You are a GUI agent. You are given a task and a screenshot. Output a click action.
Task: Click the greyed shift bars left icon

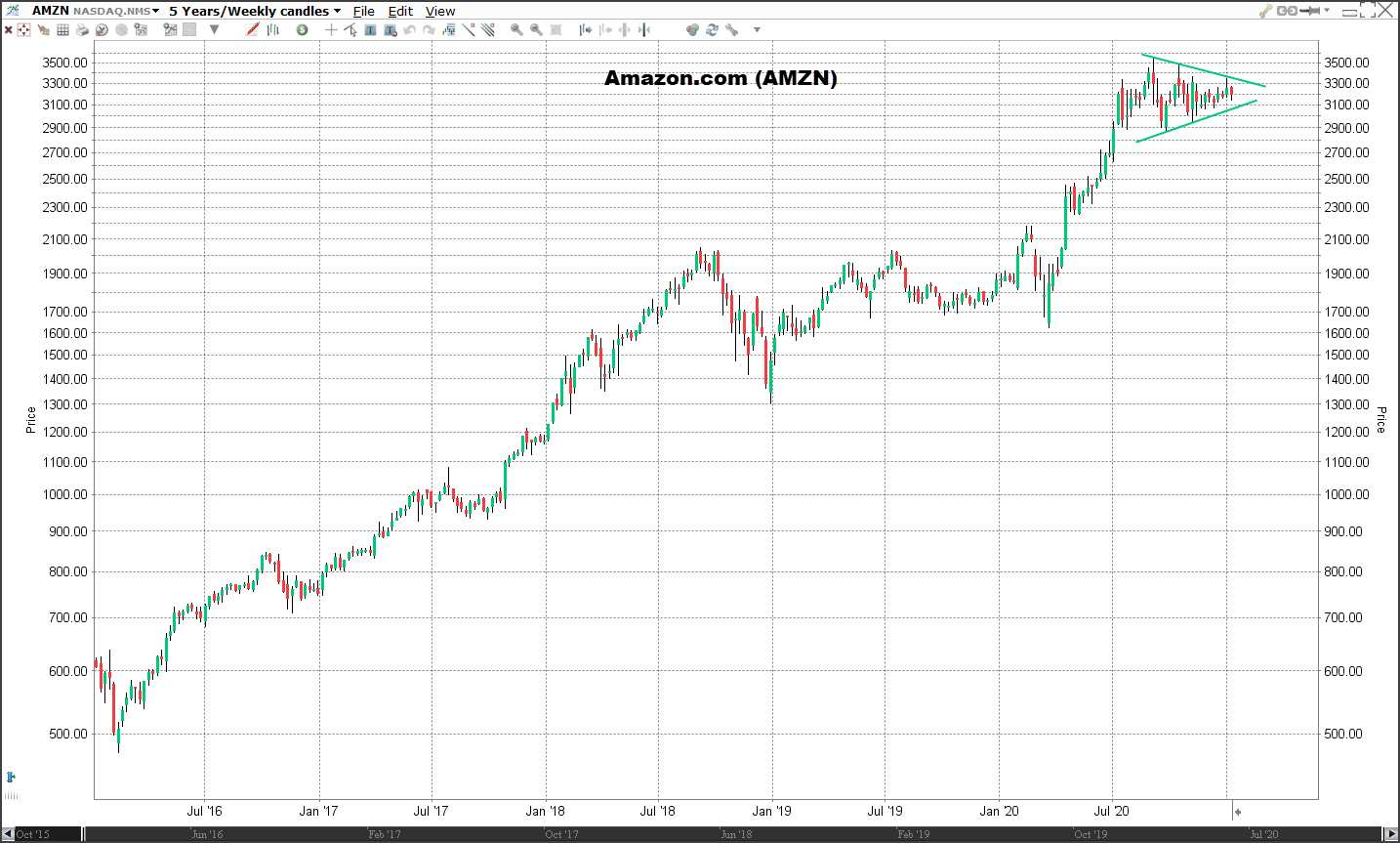point(605,30)
